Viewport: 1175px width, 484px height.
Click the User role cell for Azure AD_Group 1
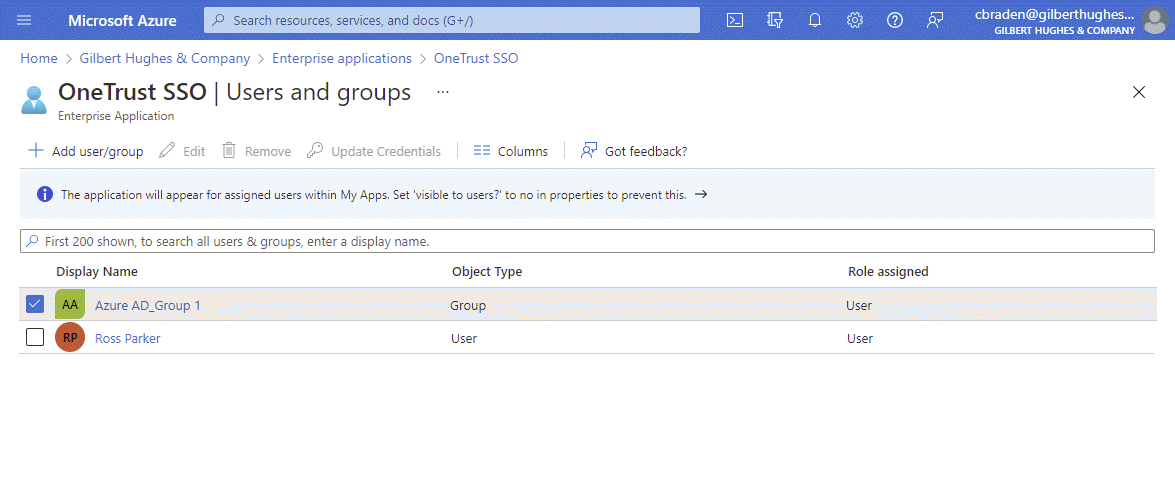click(x=859, y=306)
